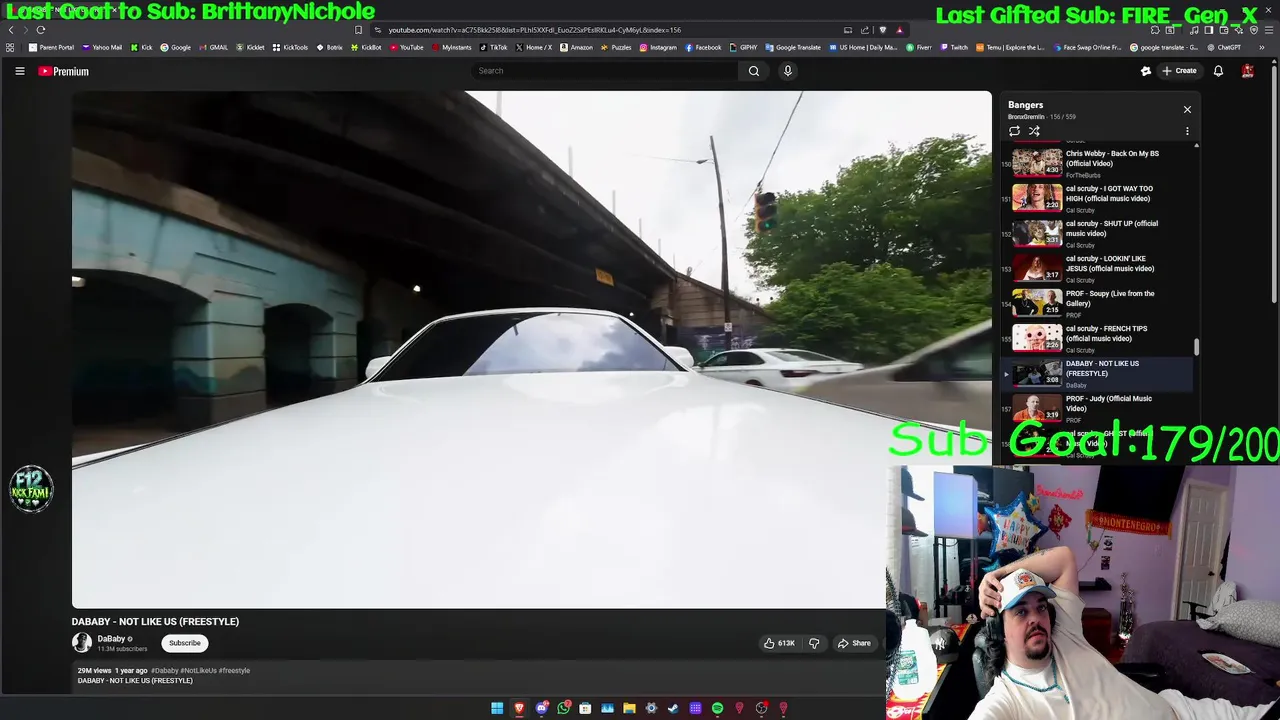This screenshot has height=720, width=1280.
Task: Click the Share button
Action: (854, 643)
